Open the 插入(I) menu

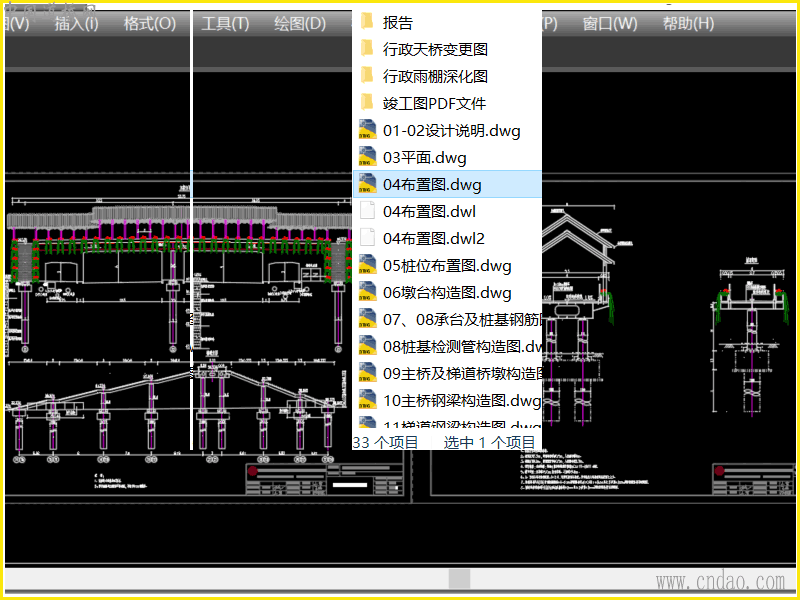pyautogui.click(x=77, y=23)
